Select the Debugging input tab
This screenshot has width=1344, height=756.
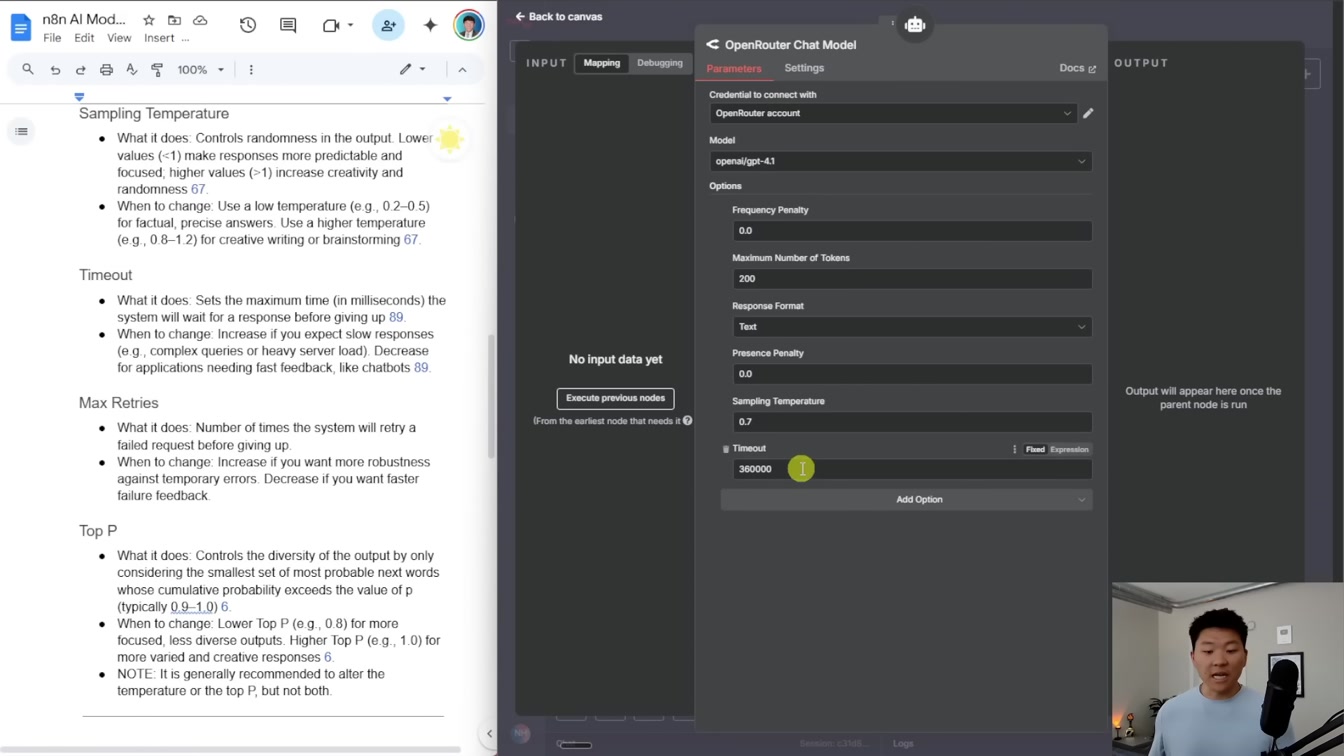tap(660, 63)
